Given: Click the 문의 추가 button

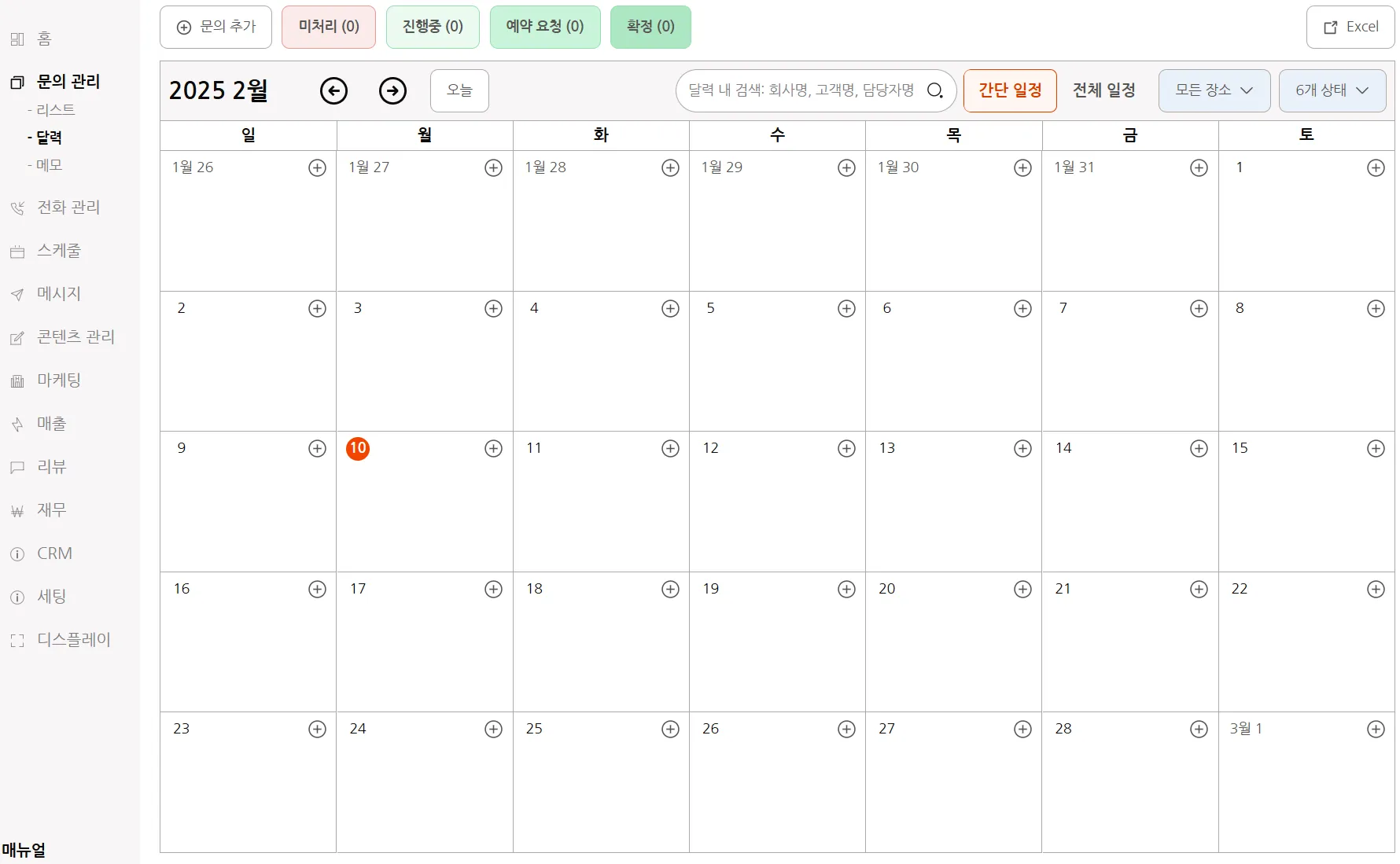Looking at the screenshot, I should coord(216,27).
